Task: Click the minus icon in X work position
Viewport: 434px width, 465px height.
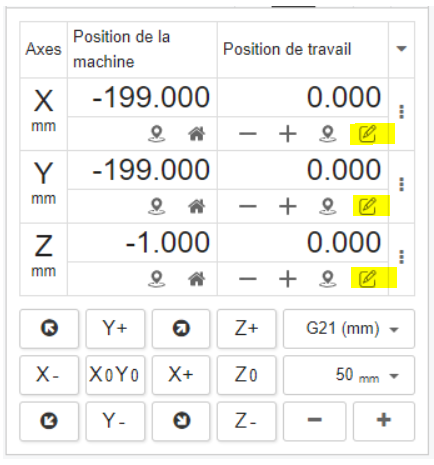Action: (x=248, y=134)
